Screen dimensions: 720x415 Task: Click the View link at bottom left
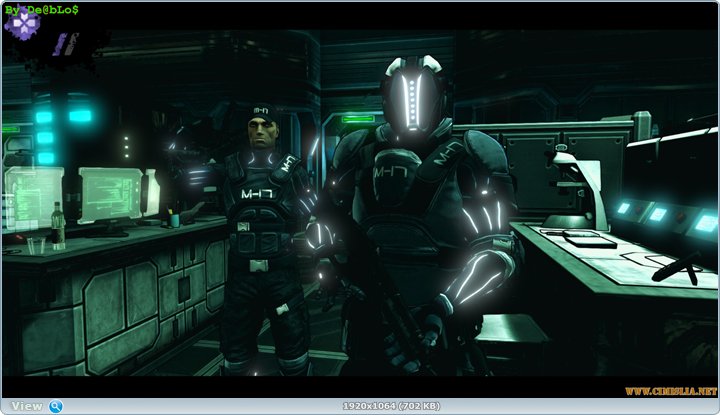[x=26, y=406]
